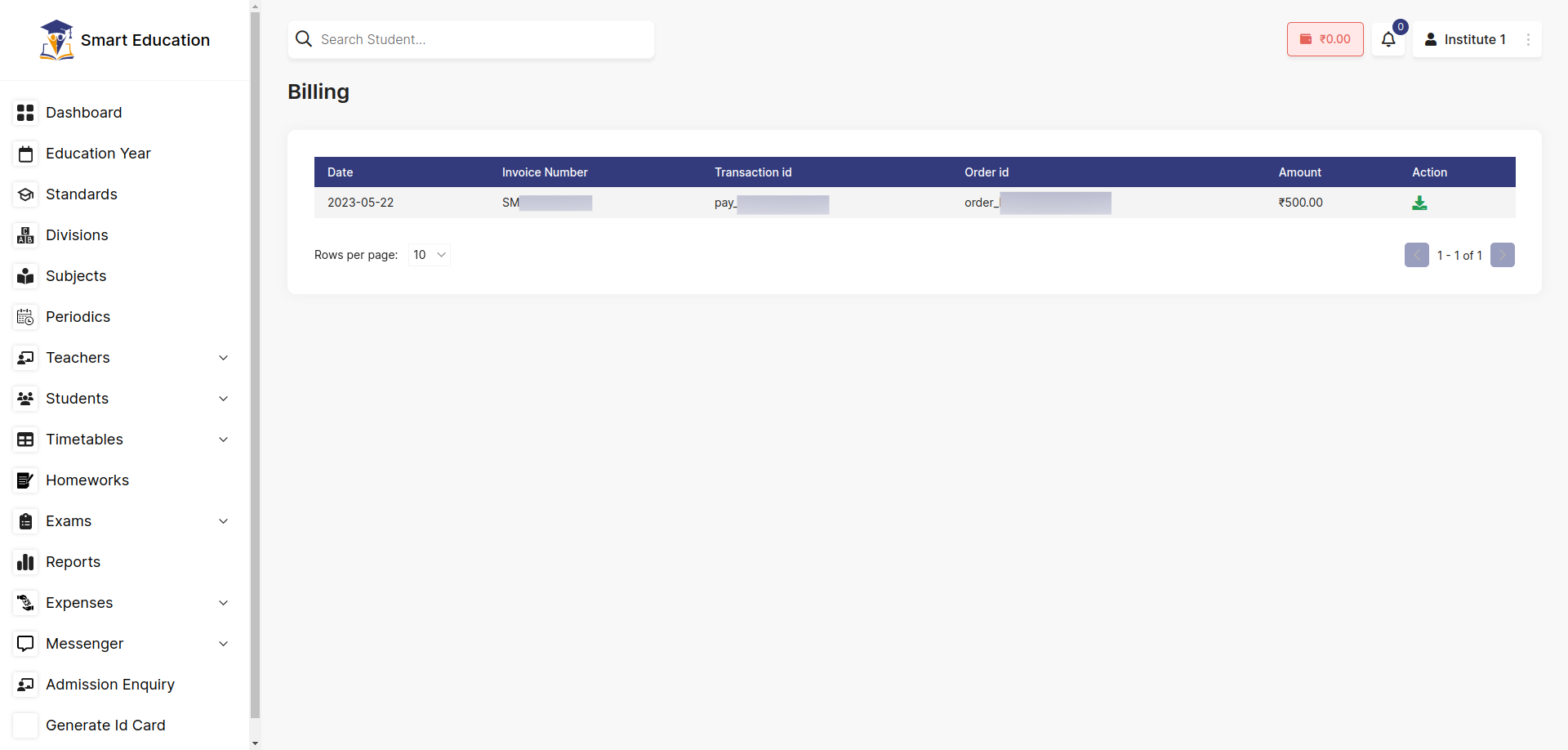Click the user avatar icon
This screenshot has width=1568, height=750.
(1431, 39)
